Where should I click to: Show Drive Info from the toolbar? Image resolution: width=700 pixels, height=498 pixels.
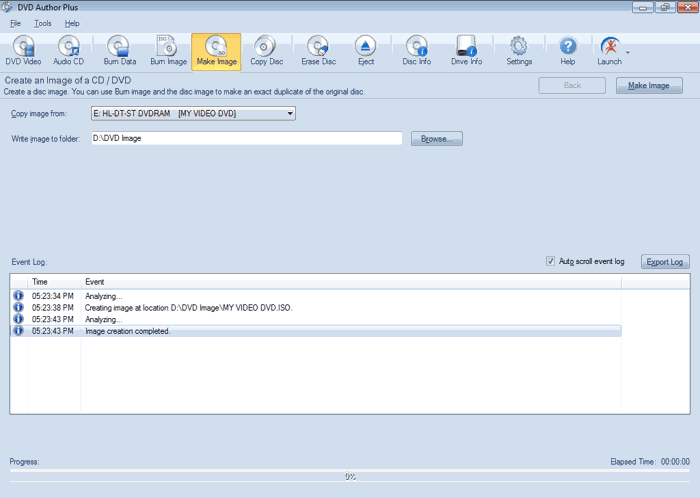pyautogui.click(x=466, y=50)
